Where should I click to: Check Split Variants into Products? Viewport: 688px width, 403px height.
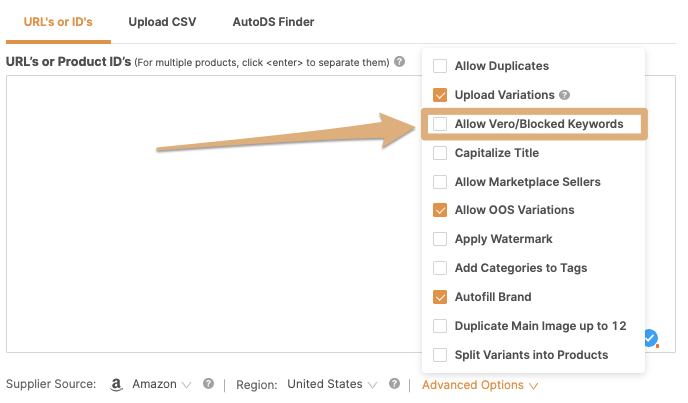[440, 355]
